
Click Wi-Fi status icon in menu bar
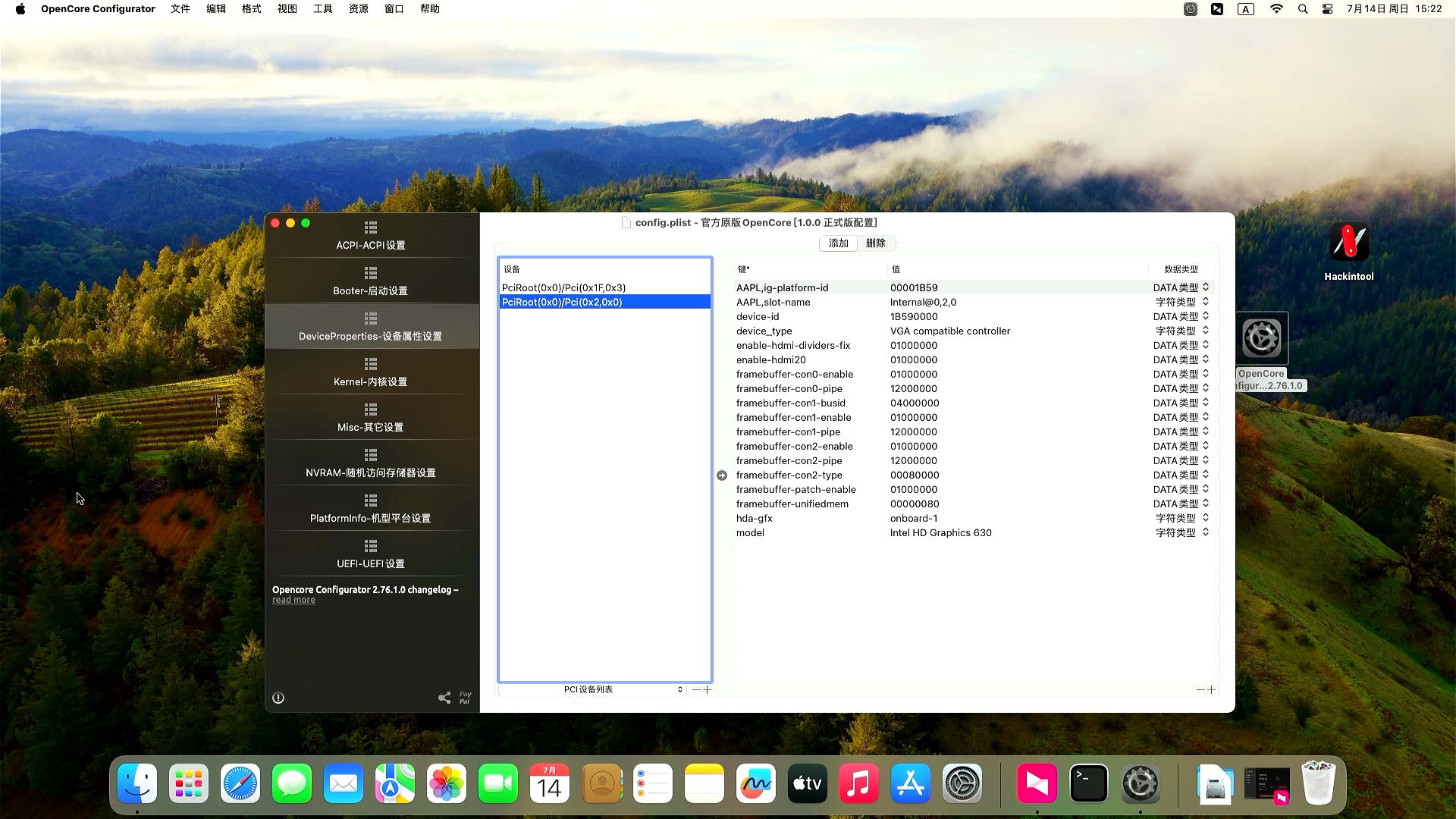pos(1277,9)
